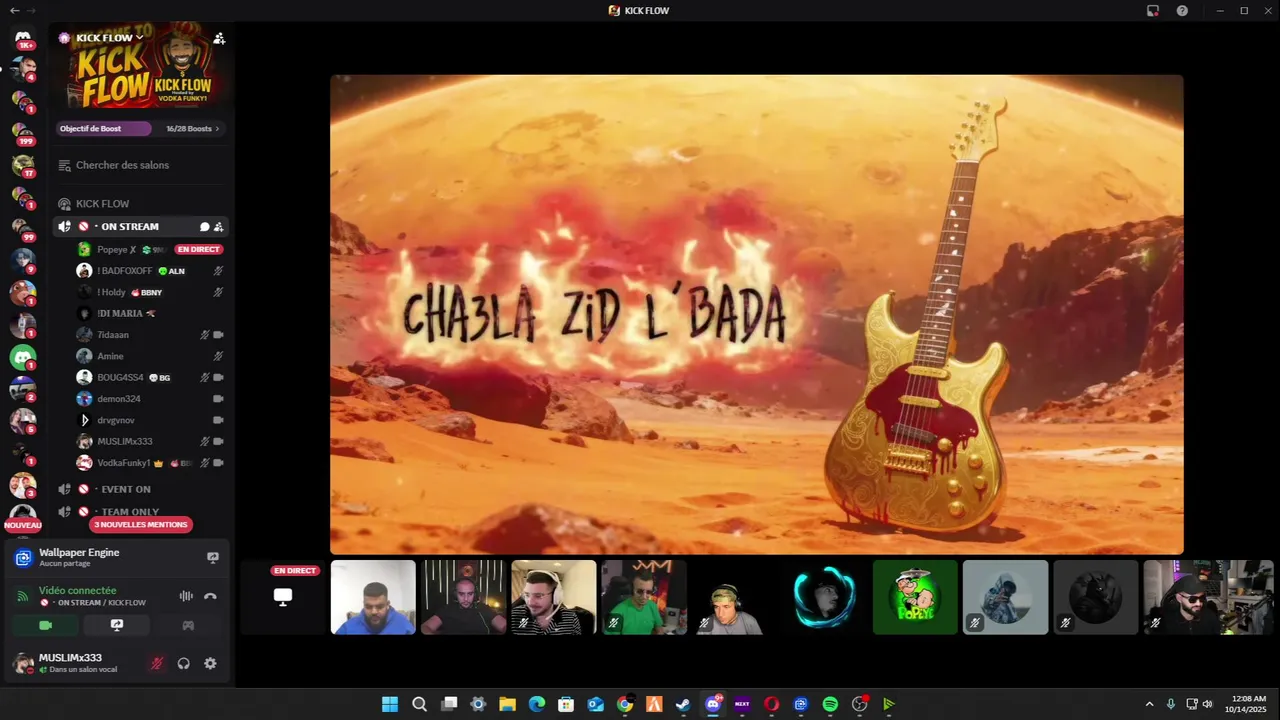
Task: Open server icon with 17 badge
Action: (23, 164)
